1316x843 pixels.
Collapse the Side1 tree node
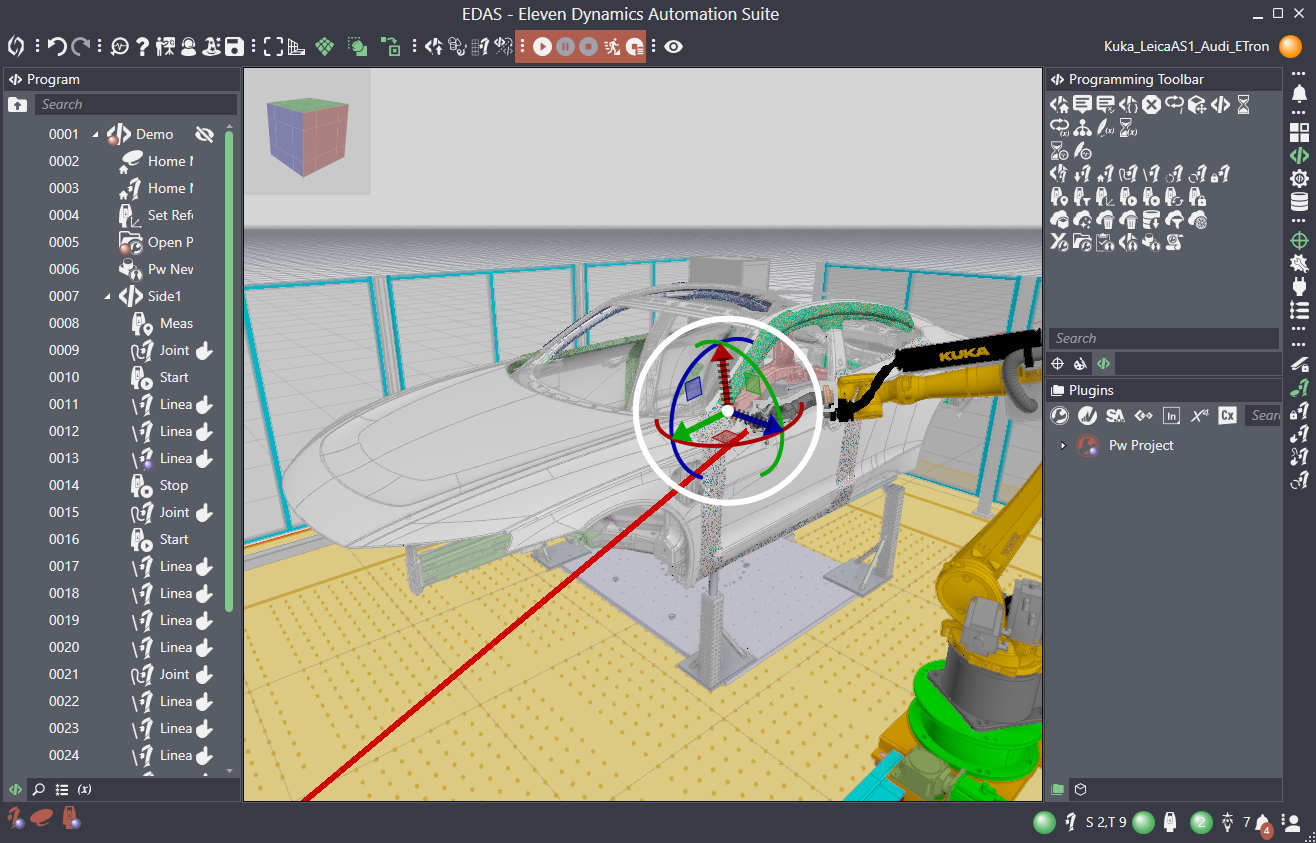tap(107, 297)
